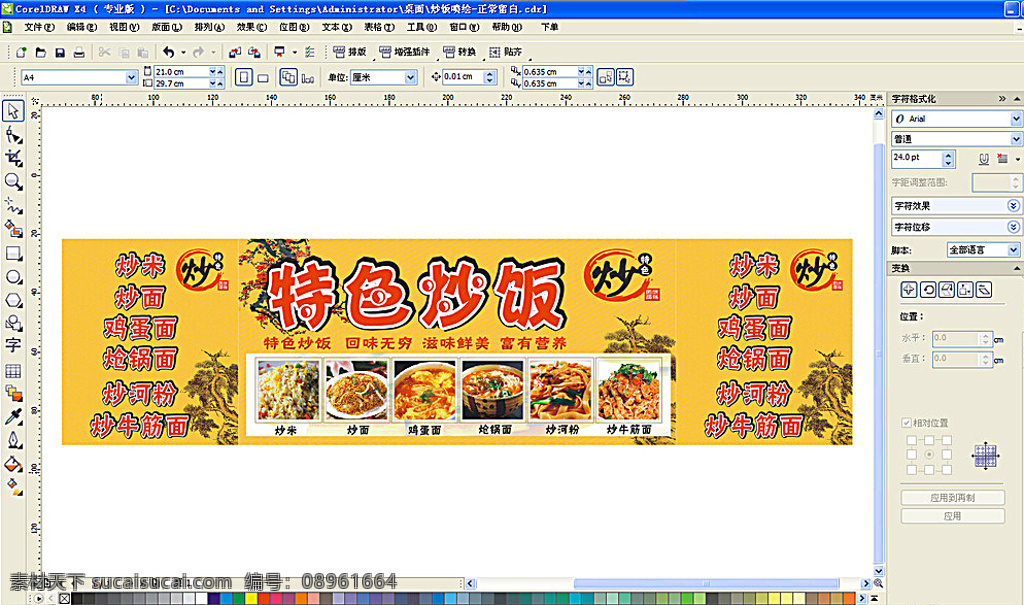1024x605 pixels.
Task: Create a new document with New icon
Action: coord(21,52)
